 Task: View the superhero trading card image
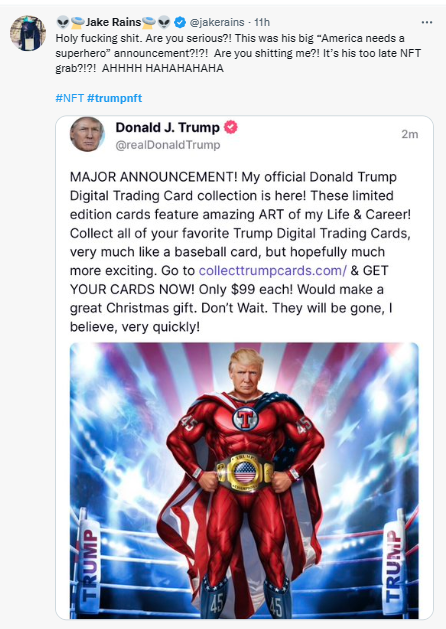(244, 481)
